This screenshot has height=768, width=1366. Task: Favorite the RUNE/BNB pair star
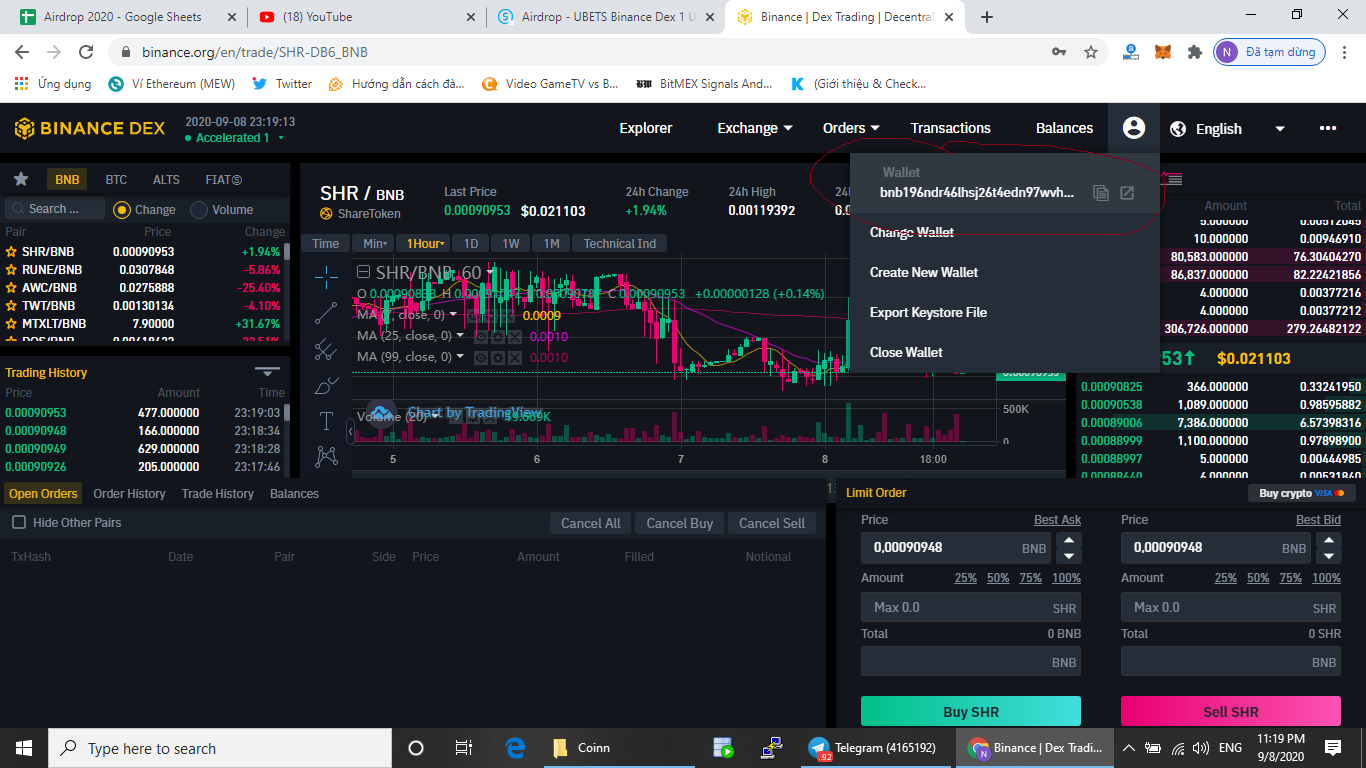click(12, 270)
